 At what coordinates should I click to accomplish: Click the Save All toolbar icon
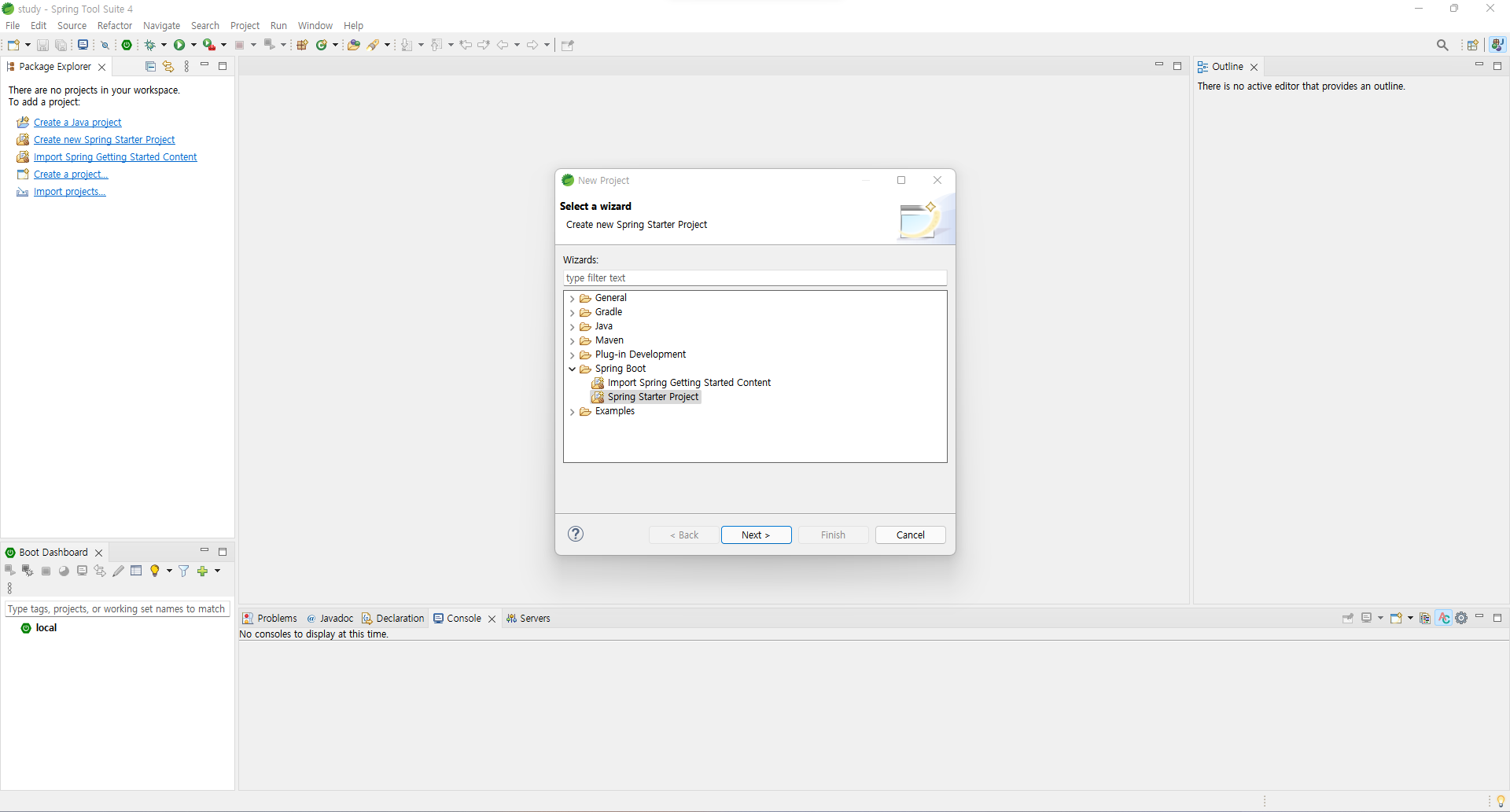point(61,45)
